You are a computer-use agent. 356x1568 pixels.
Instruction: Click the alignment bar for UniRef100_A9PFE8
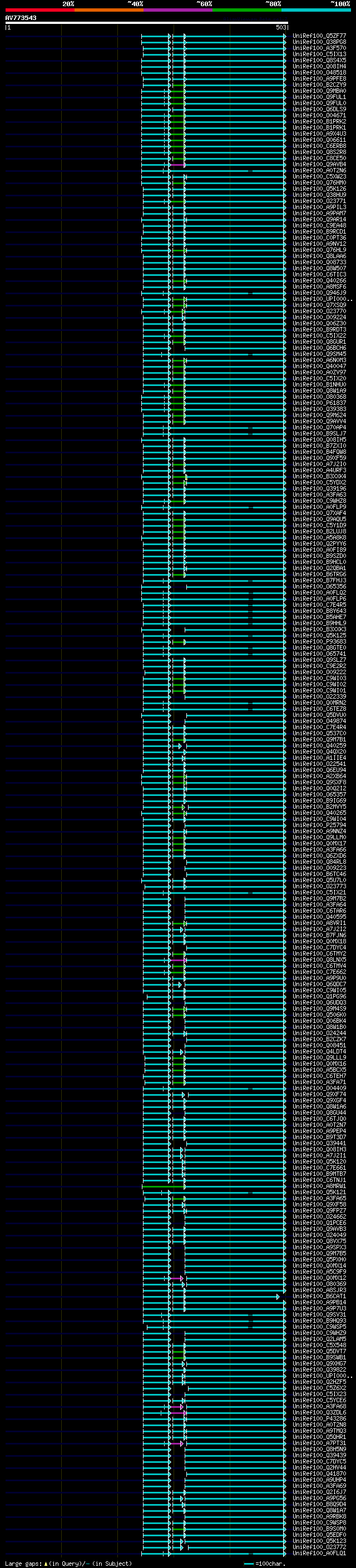214,79
